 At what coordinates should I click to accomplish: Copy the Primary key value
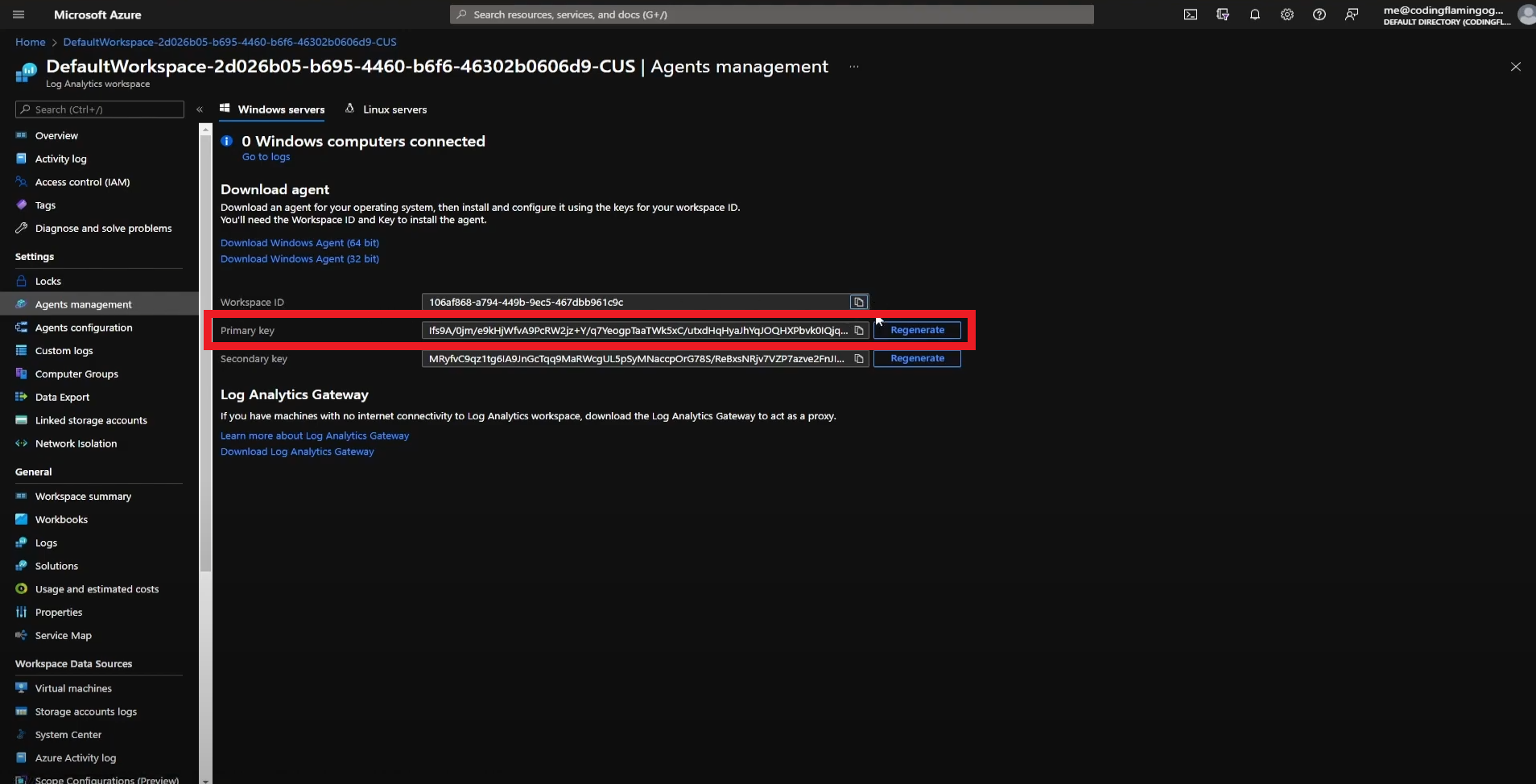859,331
